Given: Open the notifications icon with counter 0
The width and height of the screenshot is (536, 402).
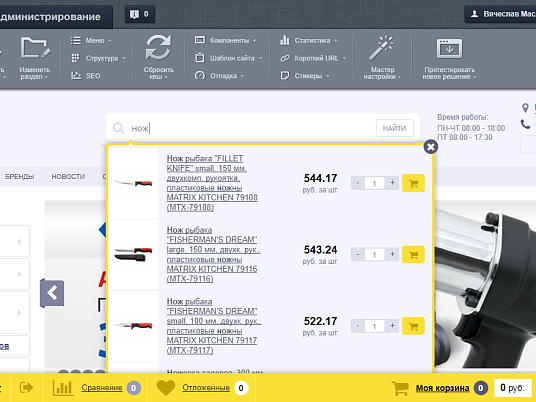Looking at the screenshot, I should [139, 14].
